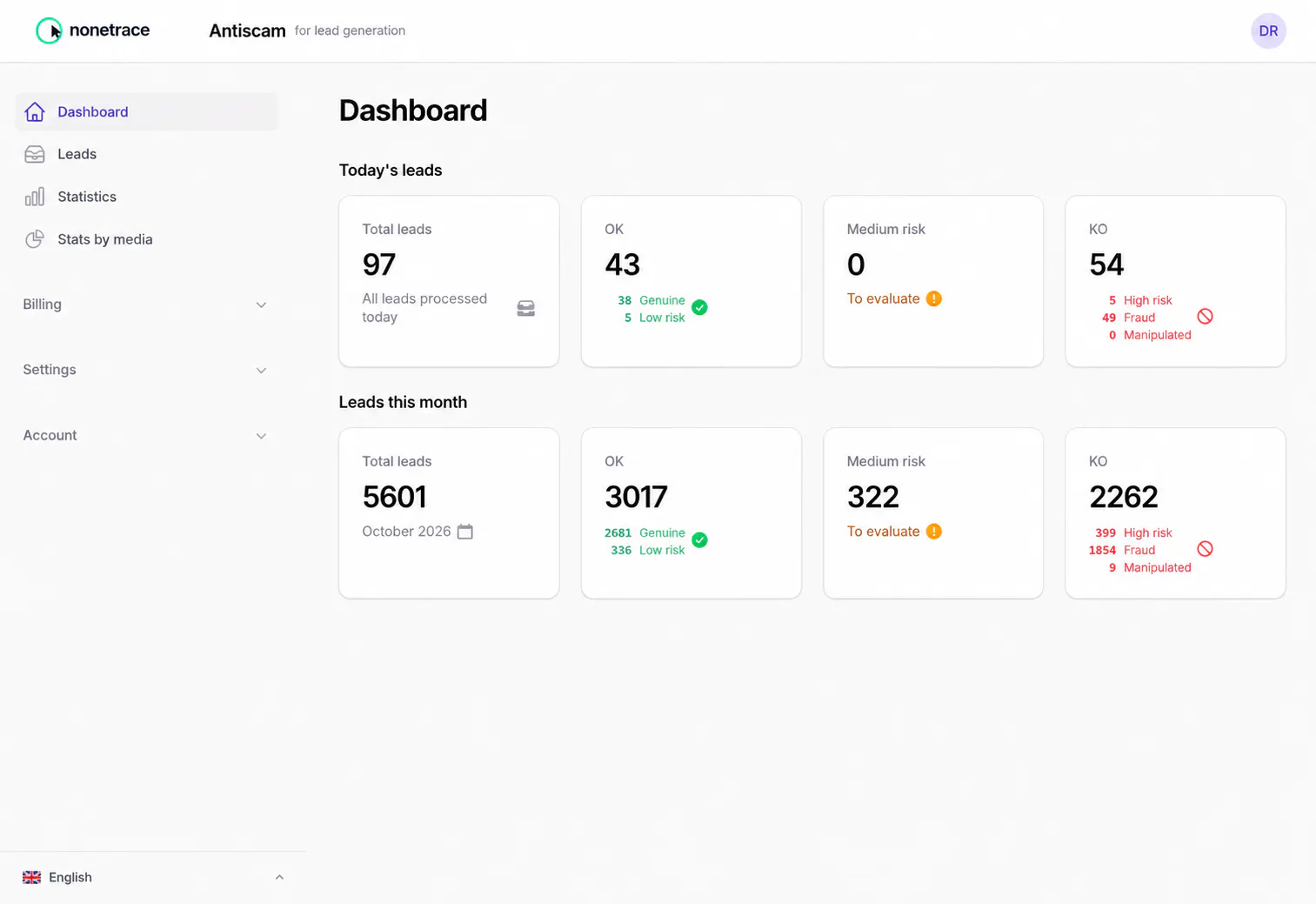1316x904 pixels.
Task: Select the Dashboard menu item
Action: click(x=146, y=111)
